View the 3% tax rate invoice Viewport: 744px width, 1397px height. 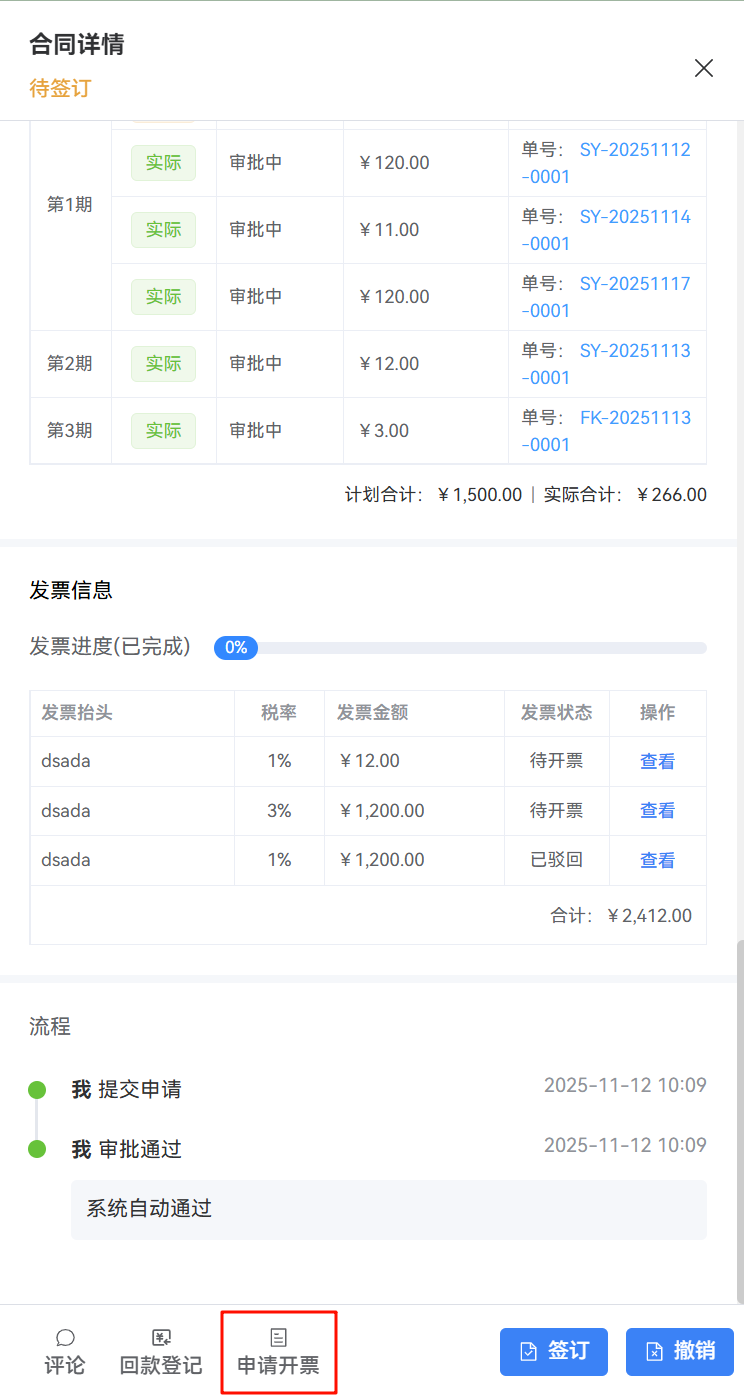pyautogui.click(x=657, y=811)
